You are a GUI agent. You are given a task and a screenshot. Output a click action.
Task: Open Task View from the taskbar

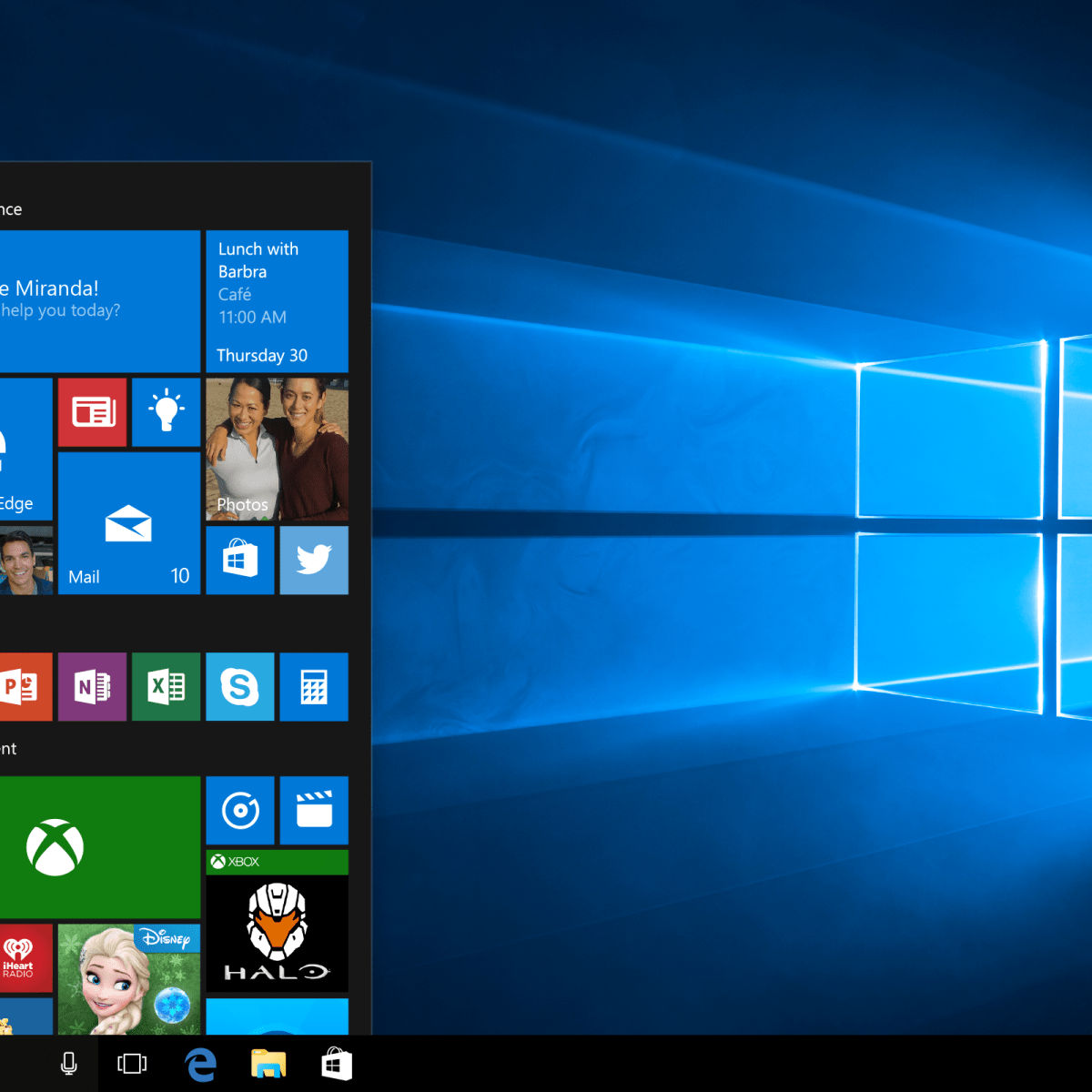pos(132,1064)
